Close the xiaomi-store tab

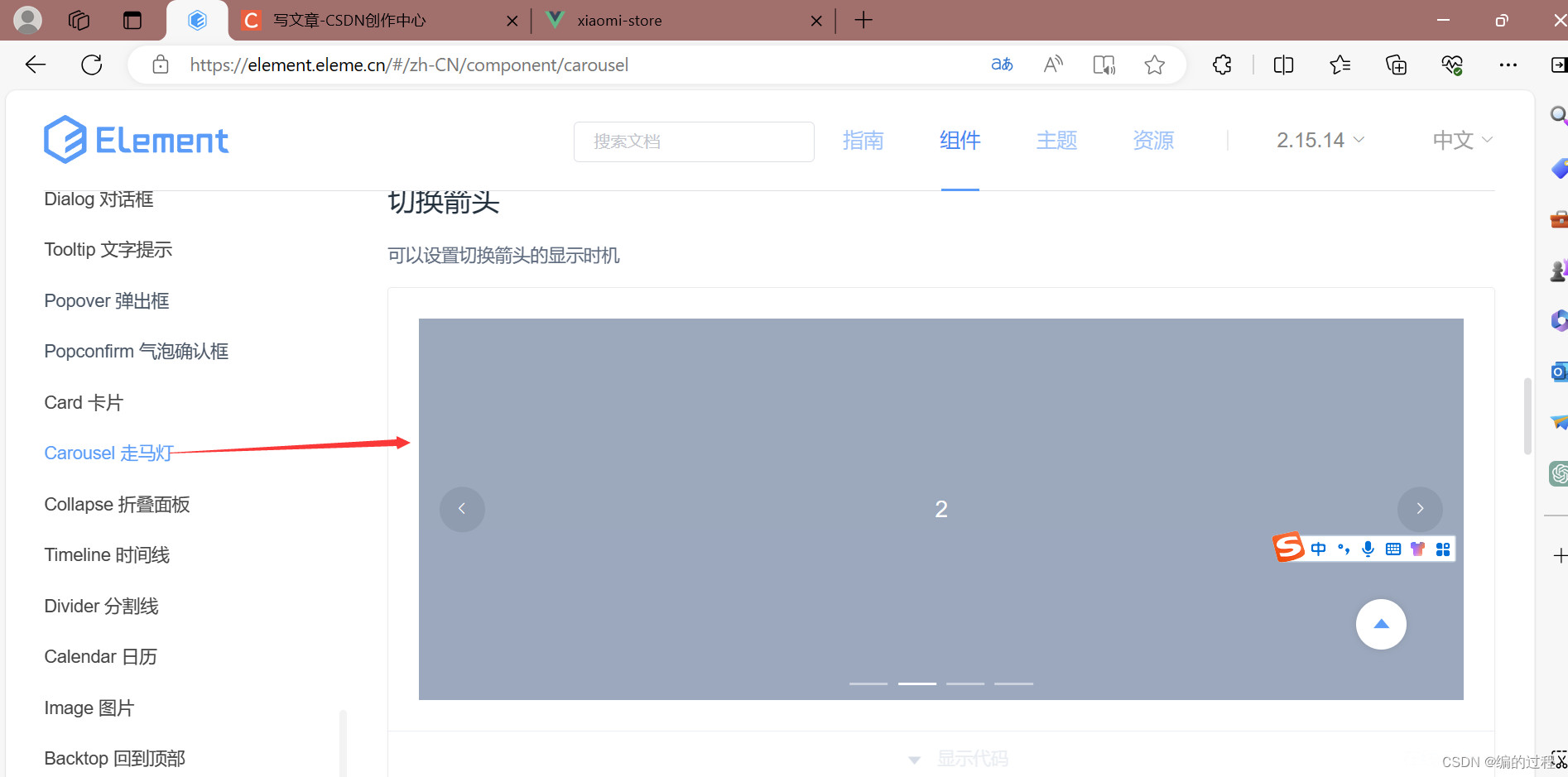(x=816, y=21)
